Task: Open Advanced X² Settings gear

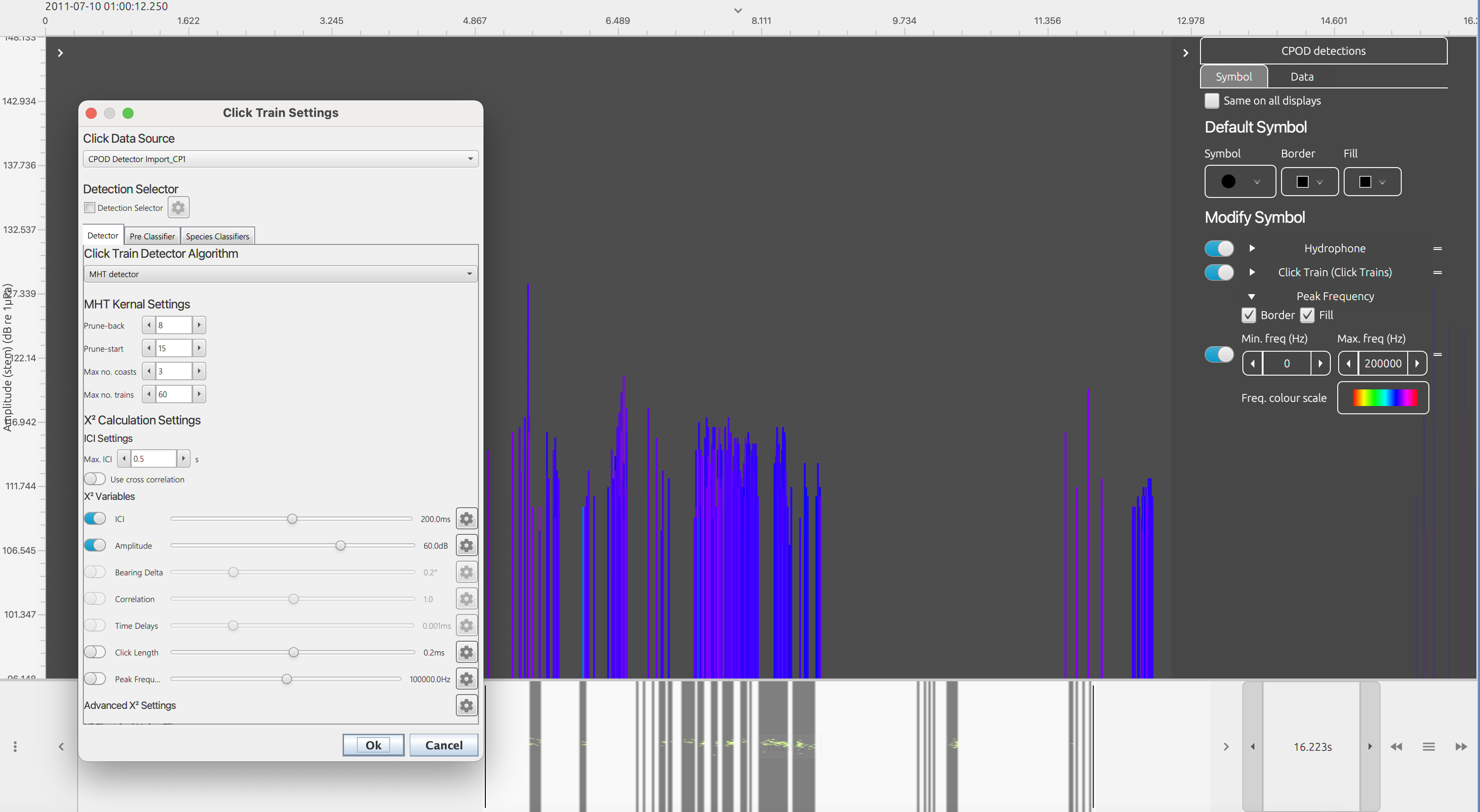Action: (466, 705)
